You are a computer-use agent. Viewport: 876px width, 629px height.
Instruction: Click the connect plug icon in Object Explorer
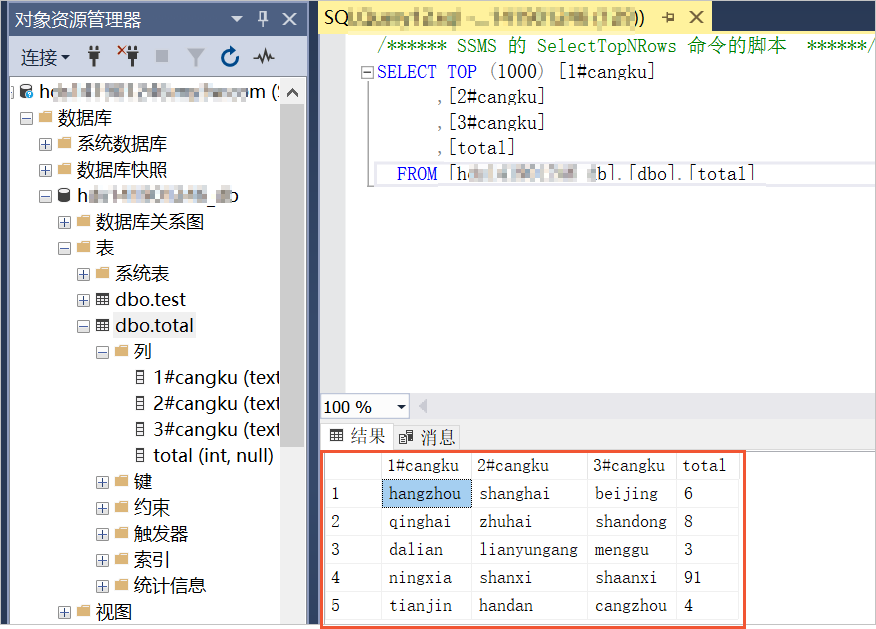coord(94,56)
